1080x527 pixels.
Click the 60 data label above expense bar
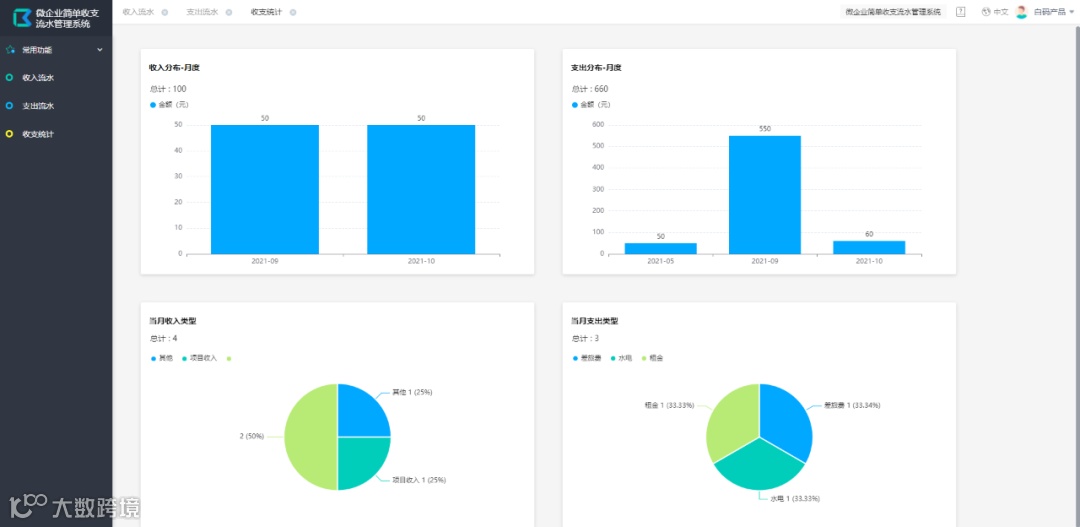point(869,234)
